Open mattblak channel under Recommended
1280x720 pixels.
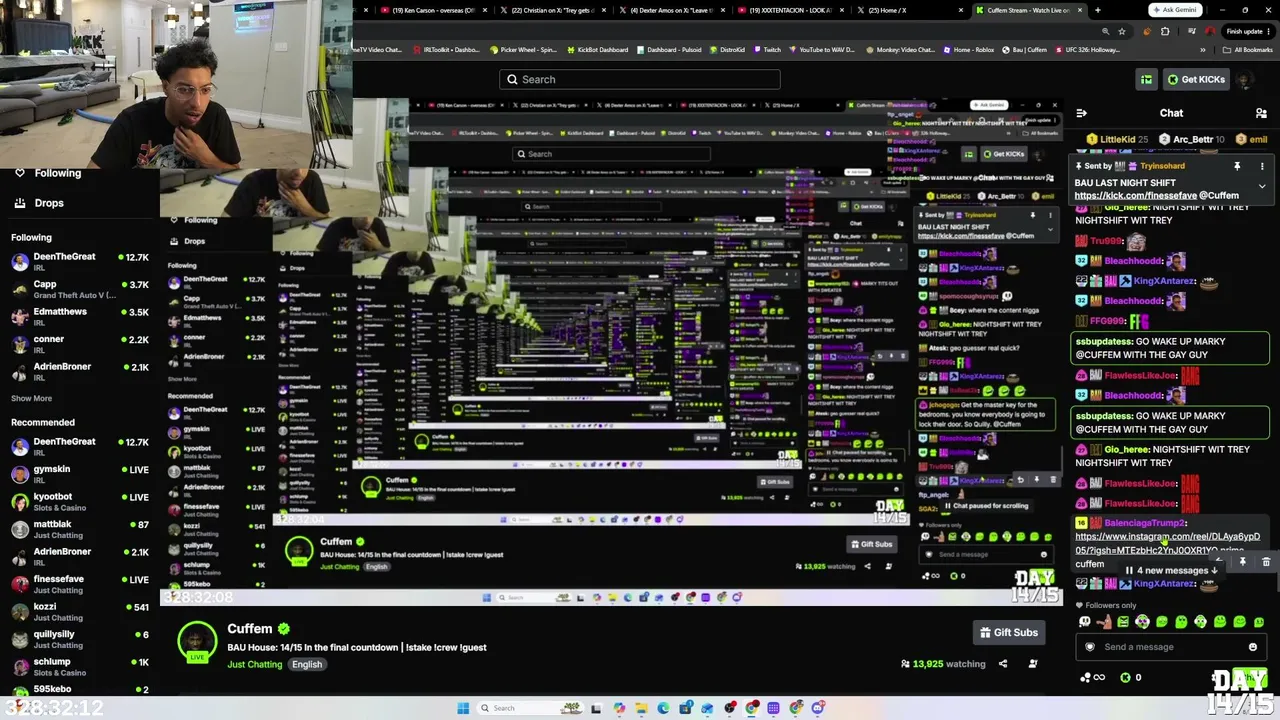[80, 529]
